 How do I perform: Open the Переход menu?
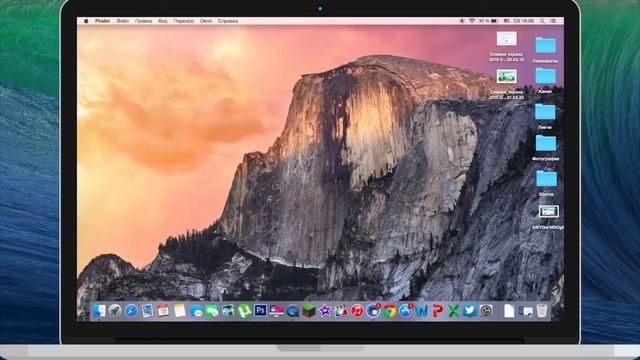click(x=184, y=21)
